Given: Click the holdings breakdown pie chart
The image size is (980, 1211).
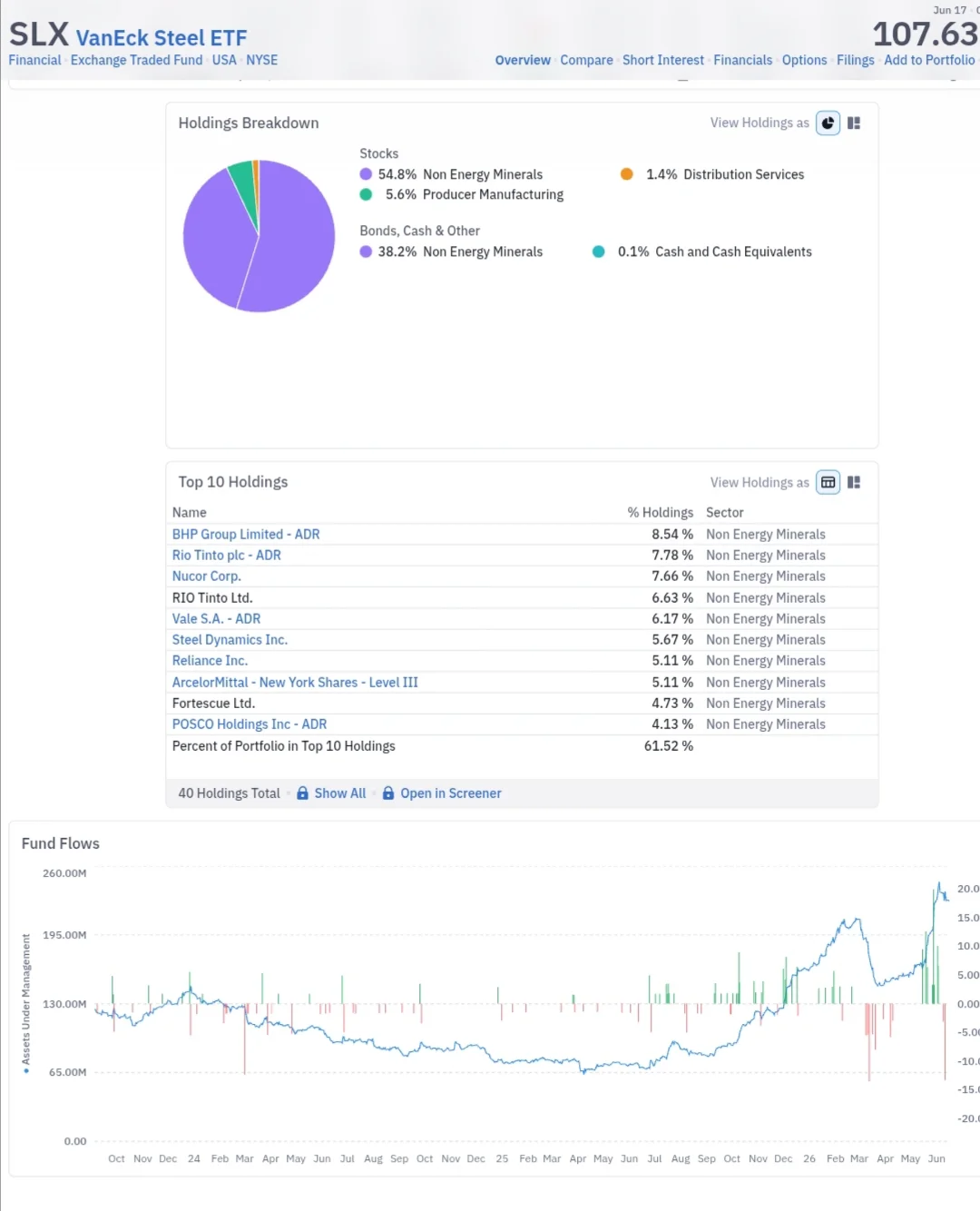Looking at the screenshot, I should tap(259, 236).
